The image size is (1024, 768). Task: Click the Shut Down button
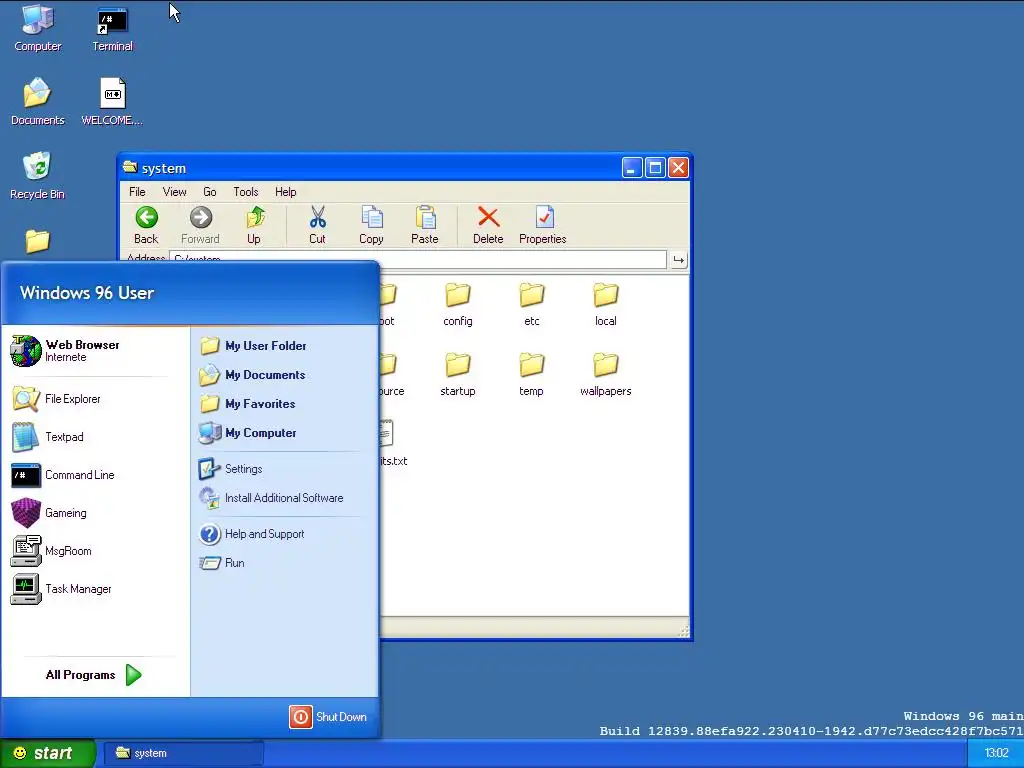click(328, 716)
